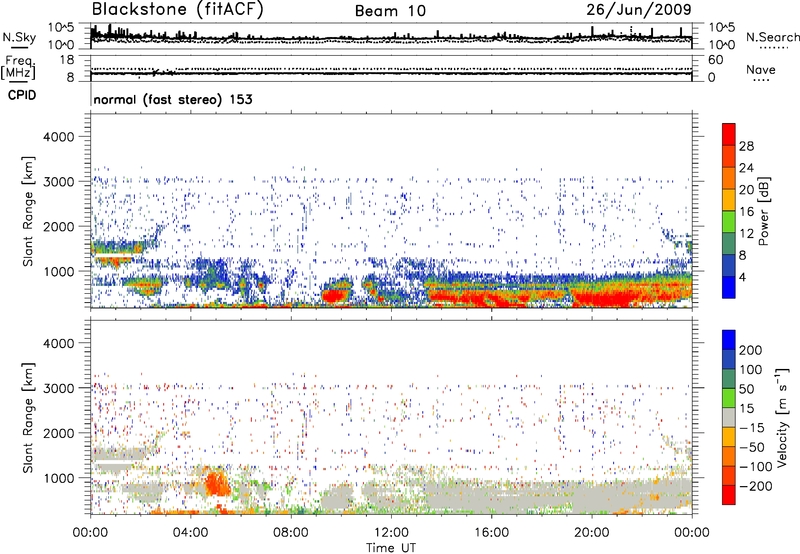The image size is (800, 554).
Task: Click the red high-power patch near 09:30
Action: pos(332,296)
